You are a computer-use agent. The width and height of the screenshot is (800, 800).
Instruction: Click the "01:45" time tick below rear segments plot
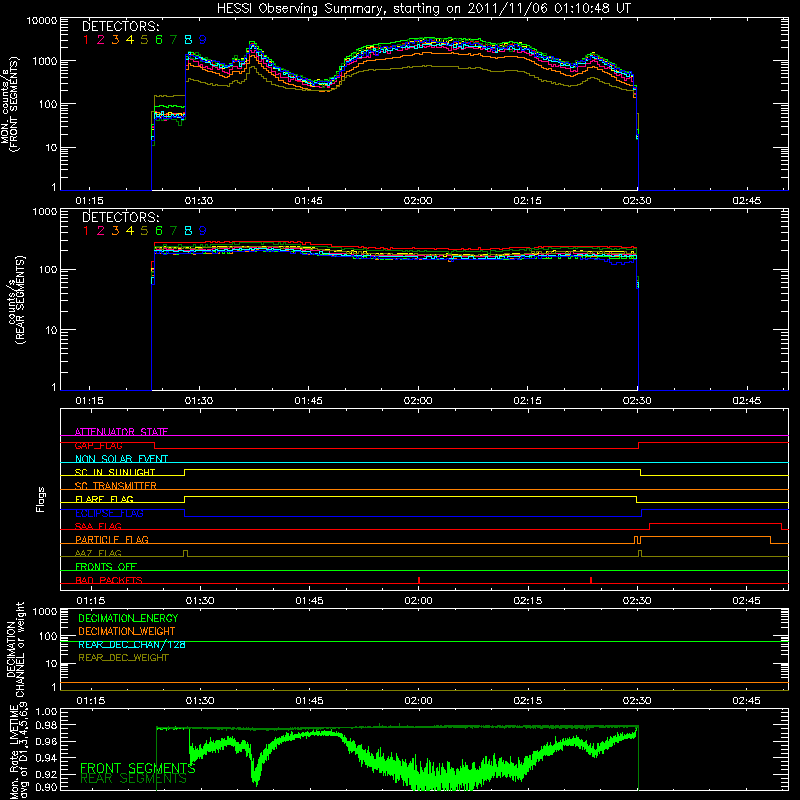pos(308,401)
